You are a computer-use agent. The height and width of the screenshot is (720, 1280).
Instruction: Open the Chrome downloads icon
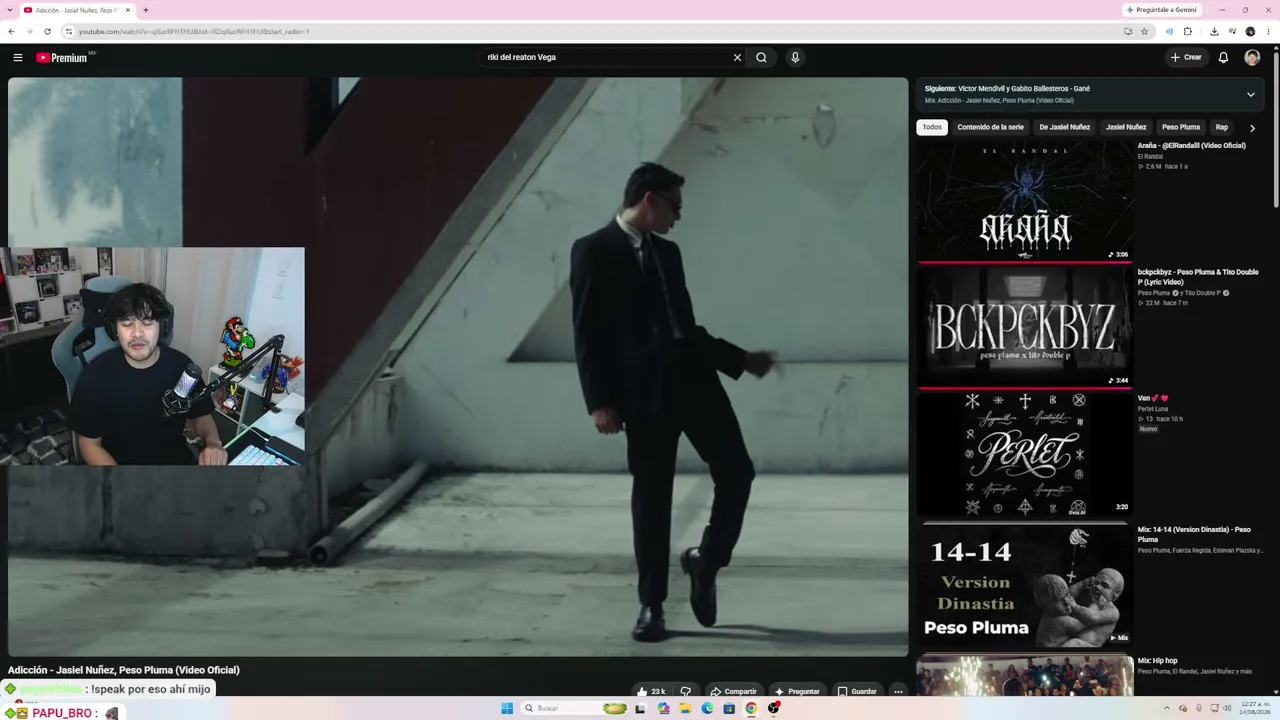point(1214,31)
